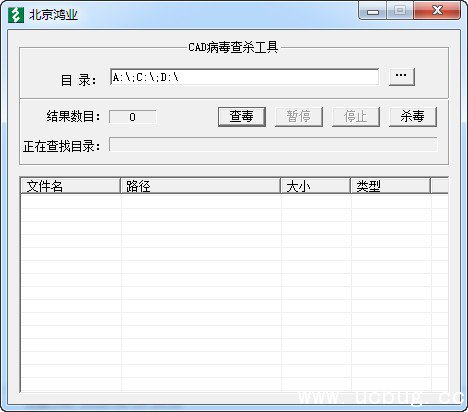Click the 北京鸿业 application icon in title bar

pos(16,15)
